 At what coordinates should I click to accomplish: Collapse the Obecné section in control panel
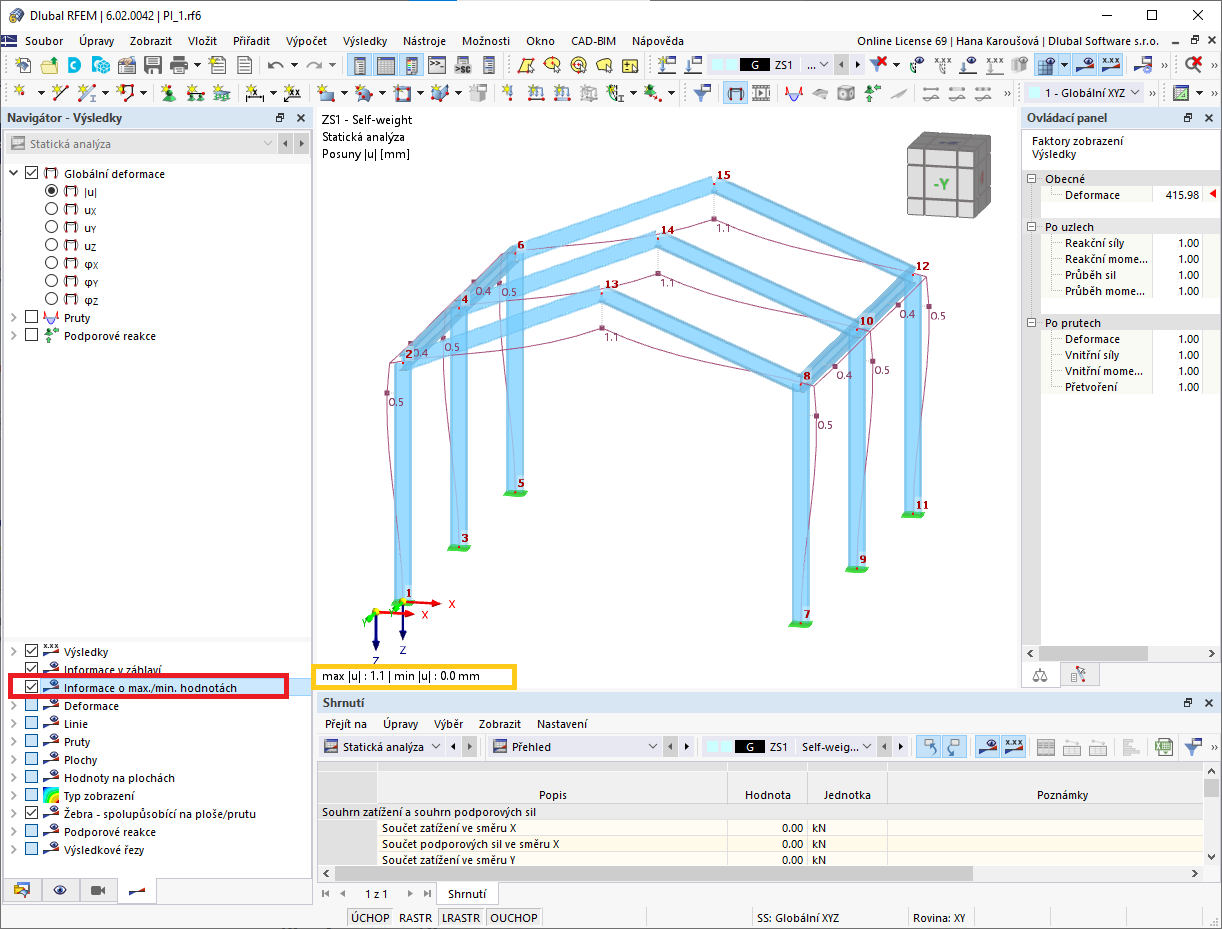[1031, 179]
